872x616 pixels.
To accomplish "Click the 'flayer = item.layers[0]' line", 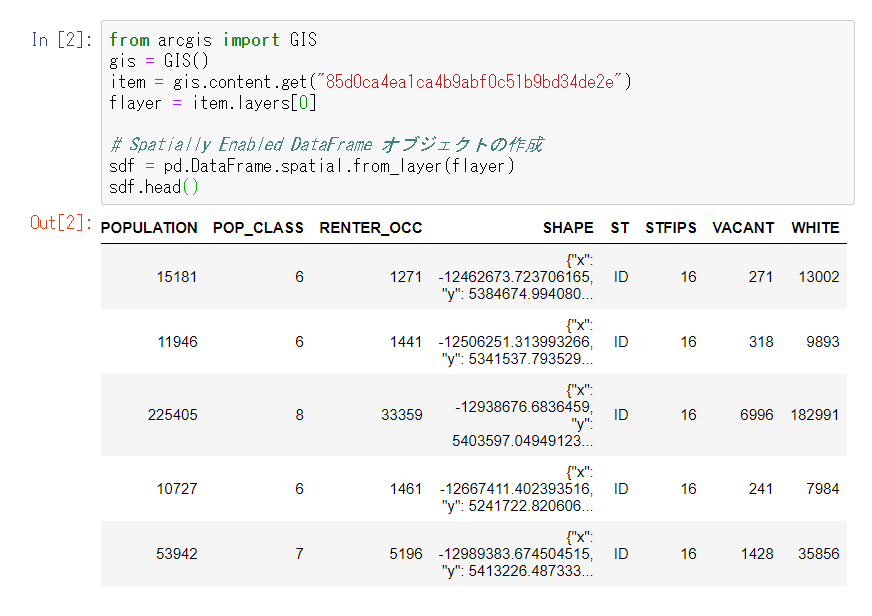I will 212,103.
